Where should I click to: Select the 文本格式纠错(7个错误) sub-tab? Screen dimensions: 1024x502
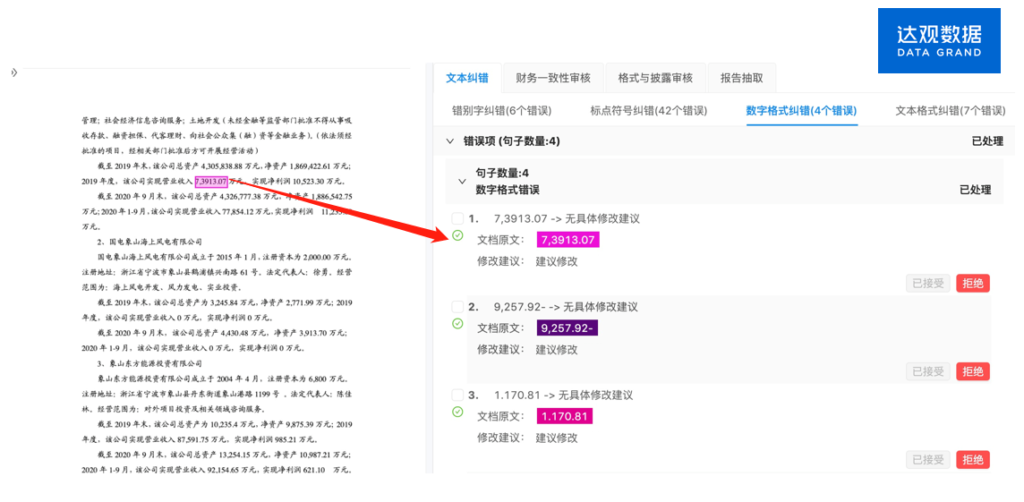tap(949, 110)
